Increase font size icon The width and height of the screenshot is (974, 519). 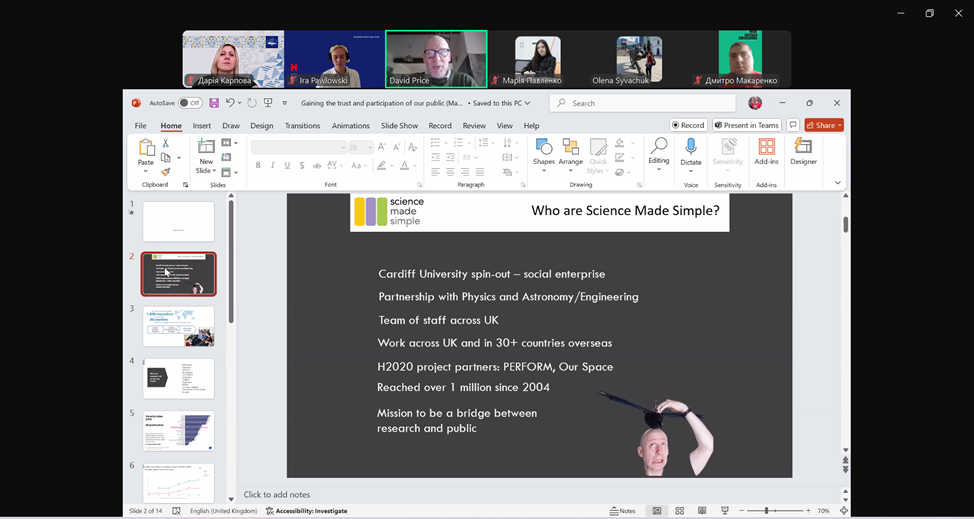[x=382, y=147]
